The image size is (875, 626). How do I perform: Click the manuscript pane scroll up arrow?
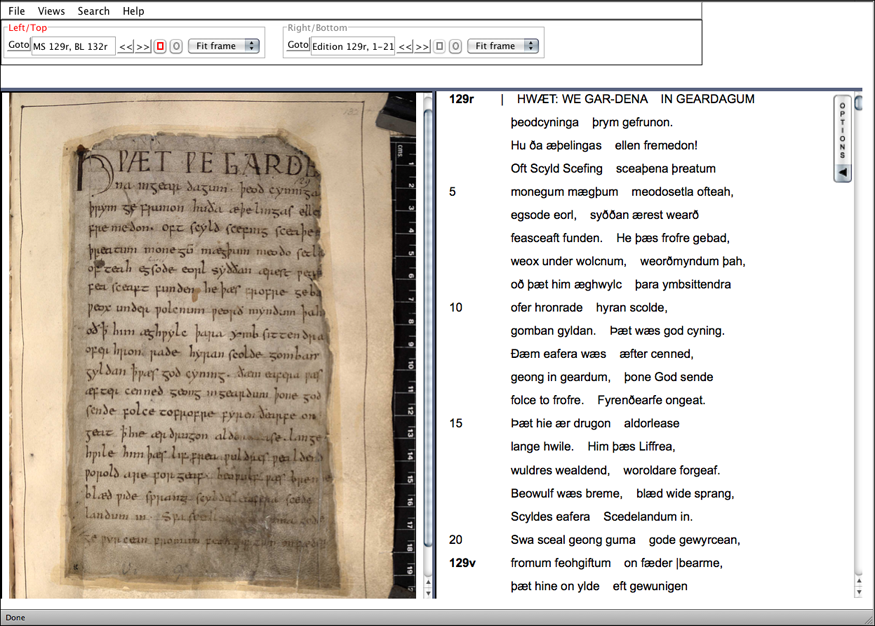point(428,582)
